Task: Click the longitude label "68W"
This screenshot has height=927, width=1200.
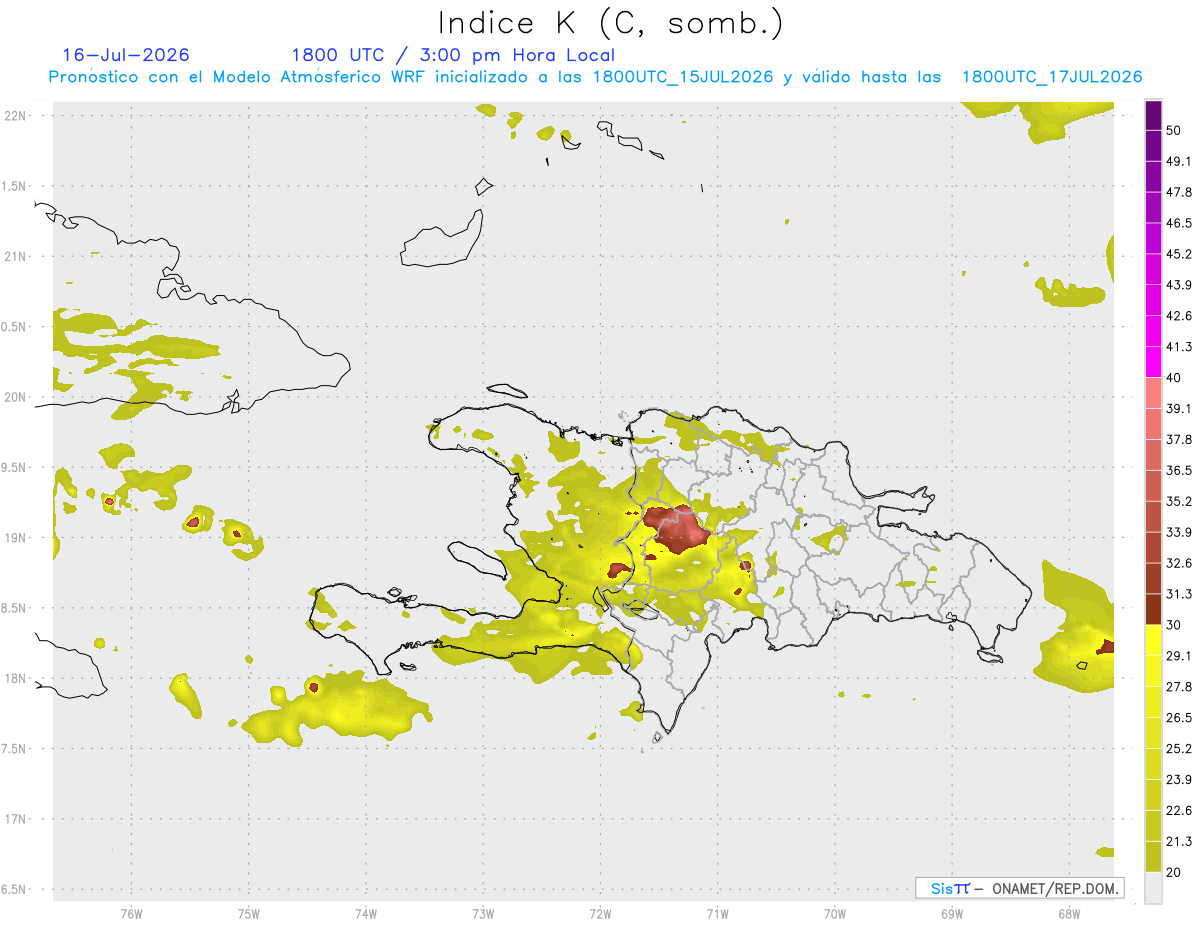Action: click(1069, 913)
